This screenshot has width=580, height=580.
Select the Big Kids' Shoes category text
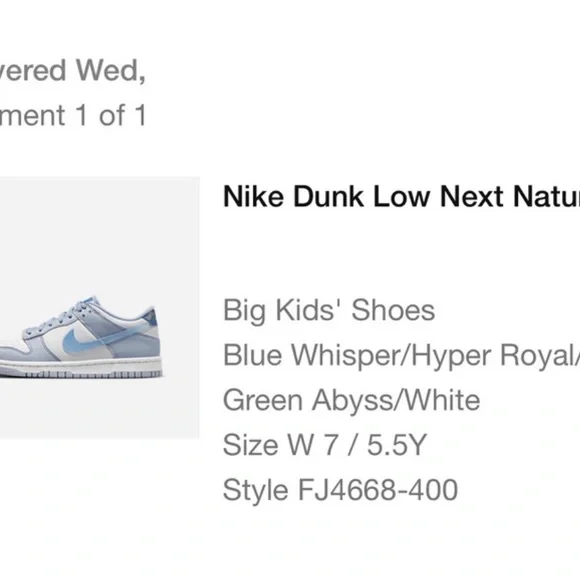(329, 310)
